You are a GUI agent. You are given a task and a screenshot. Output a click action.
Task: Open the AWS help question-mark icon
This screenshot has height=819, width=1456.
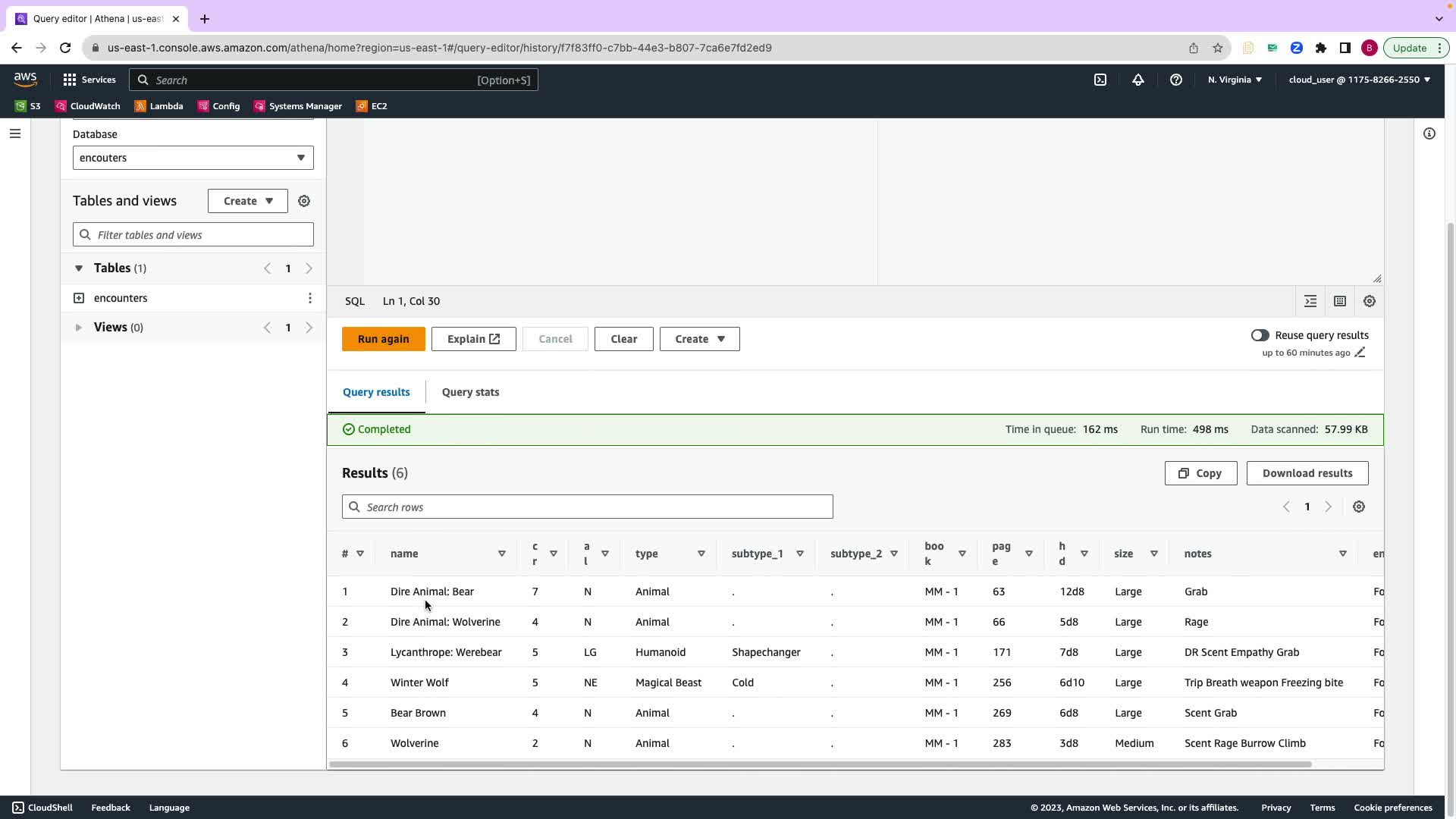tap(1176, 80)
